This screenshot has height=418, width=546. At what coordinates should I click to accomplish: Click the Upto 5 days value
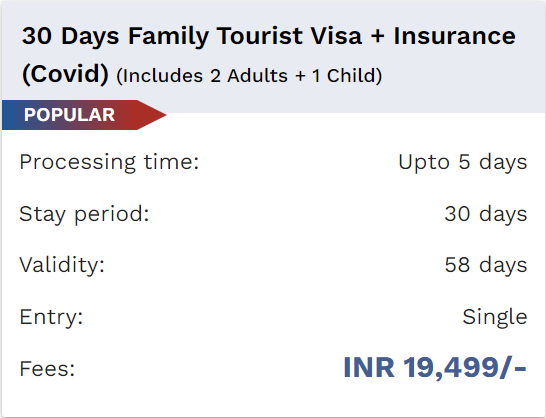click(x=463, y=162)
